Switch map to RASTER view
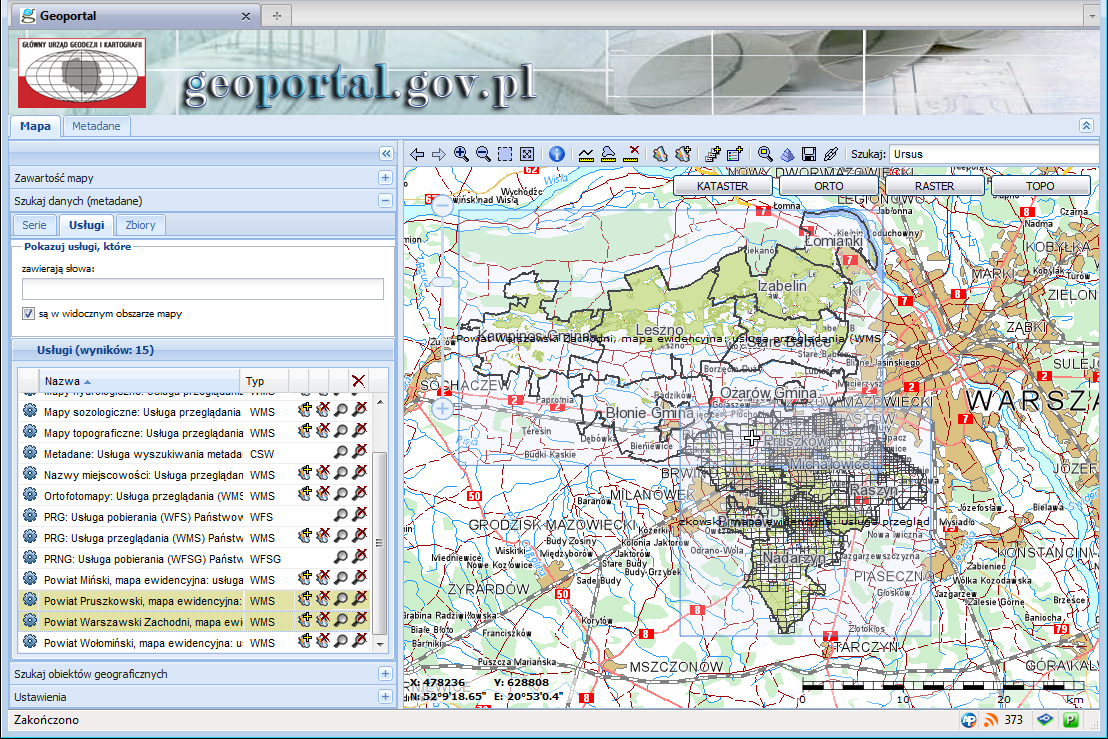This screenshot has width=1108, height=739. [x=934, y=186]
